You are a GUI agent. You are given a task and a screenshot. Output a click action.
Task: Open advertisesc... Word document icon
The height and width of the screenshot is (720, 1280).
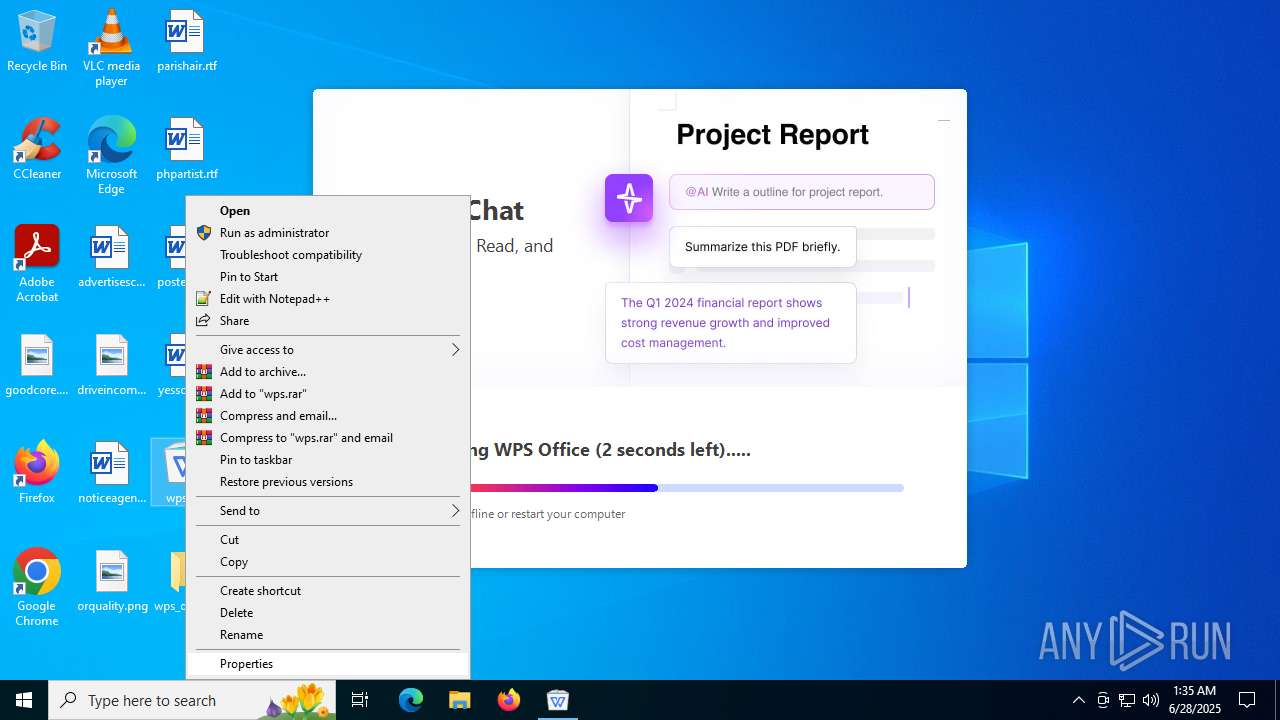111,258
